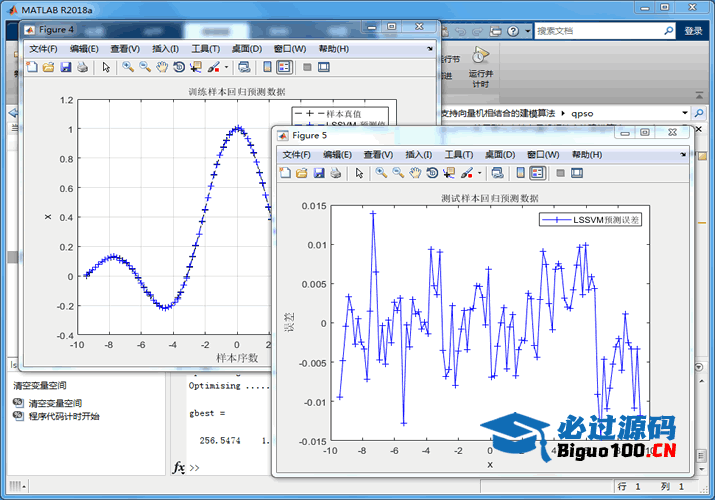The width and height of the screenshot is (715, 500).
Task: Print Figure 4 using the printer icon
Action: point(83,67)
